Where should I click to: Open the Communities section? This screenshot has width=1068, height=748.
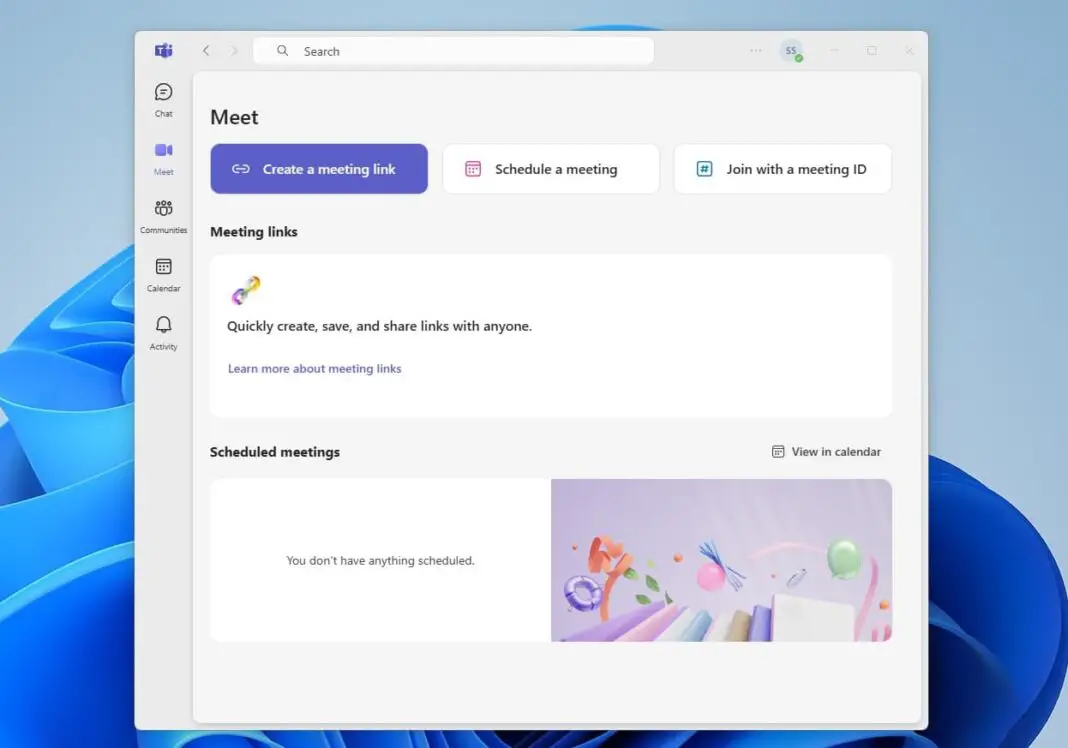tap(162, 214)
